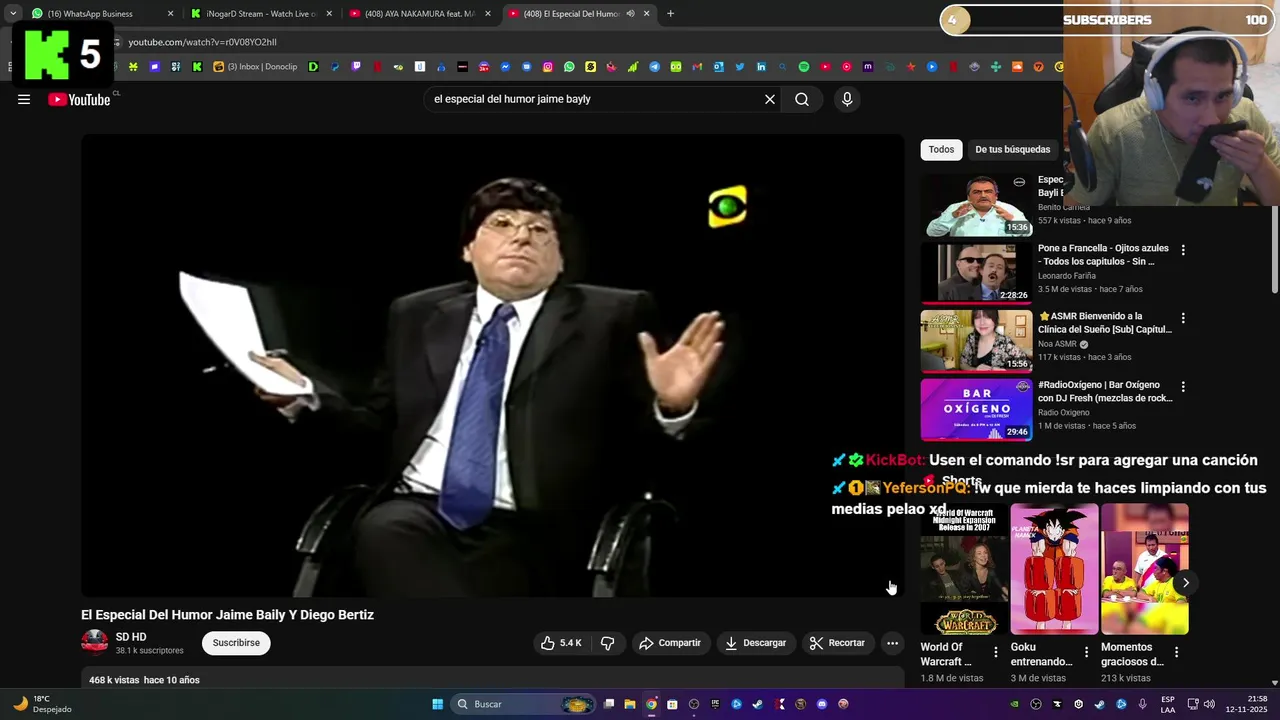
Task: Open the 15:36 Benito Carrieta video thumbnail
Action: click(x=976, y=205)
